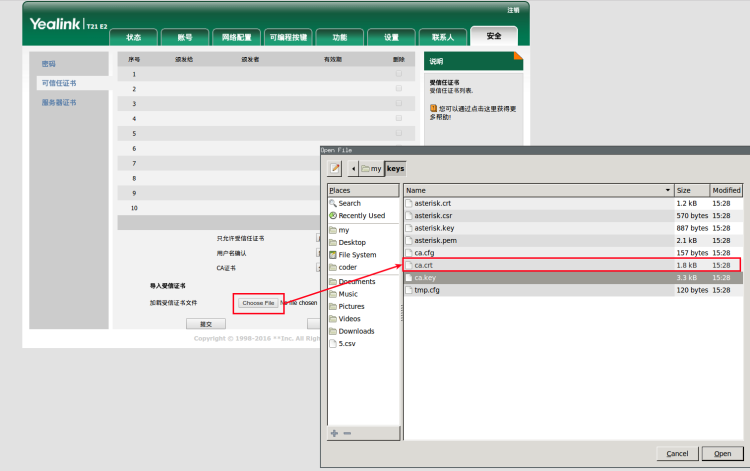Click the Name column sort arrow
Screen dimensions: 750x471
pyautogui.click(x=667, y=190)
